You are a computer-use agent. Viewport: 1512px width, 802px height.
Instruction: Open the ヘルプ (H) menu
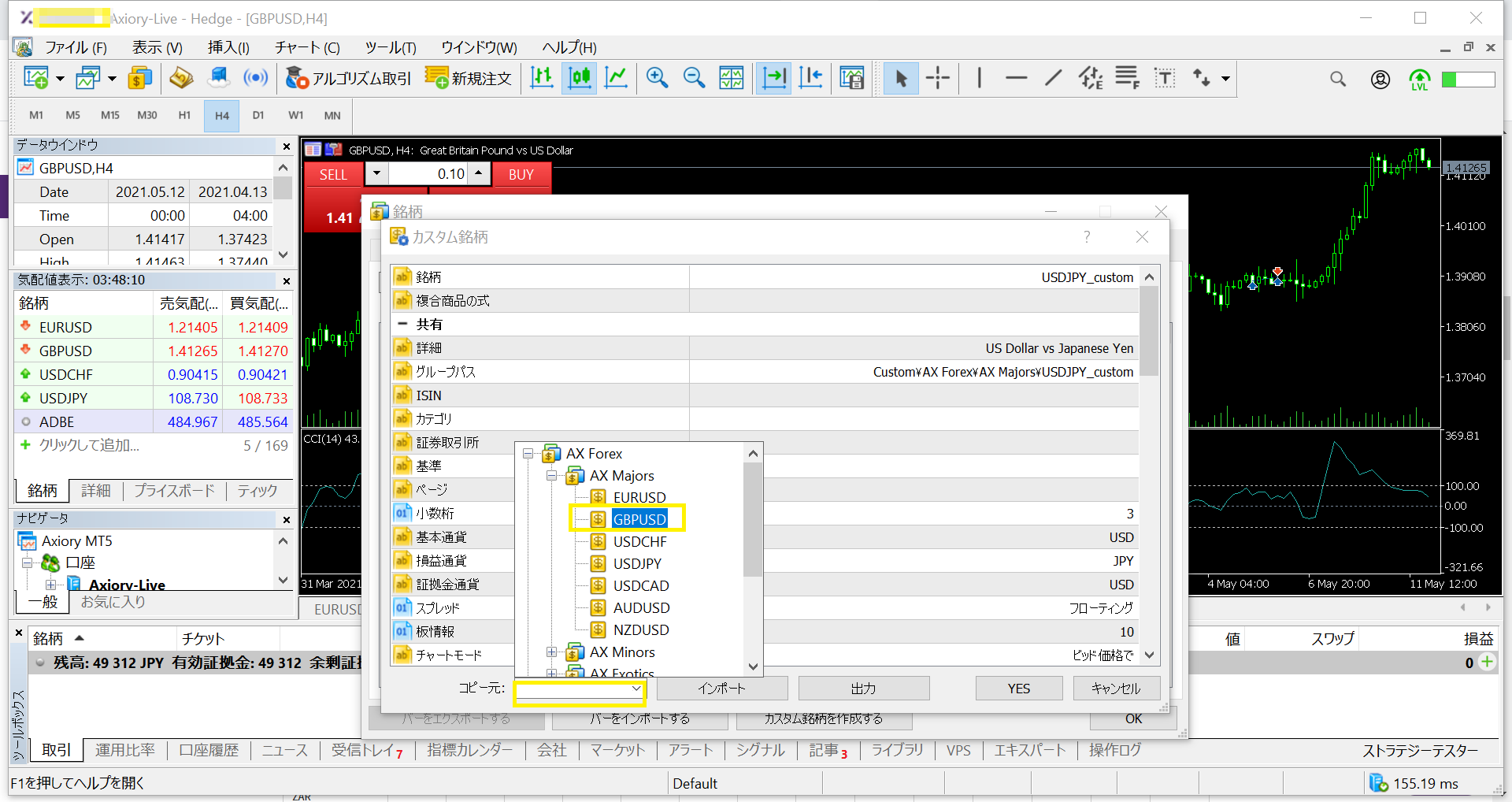pos(569,47)
